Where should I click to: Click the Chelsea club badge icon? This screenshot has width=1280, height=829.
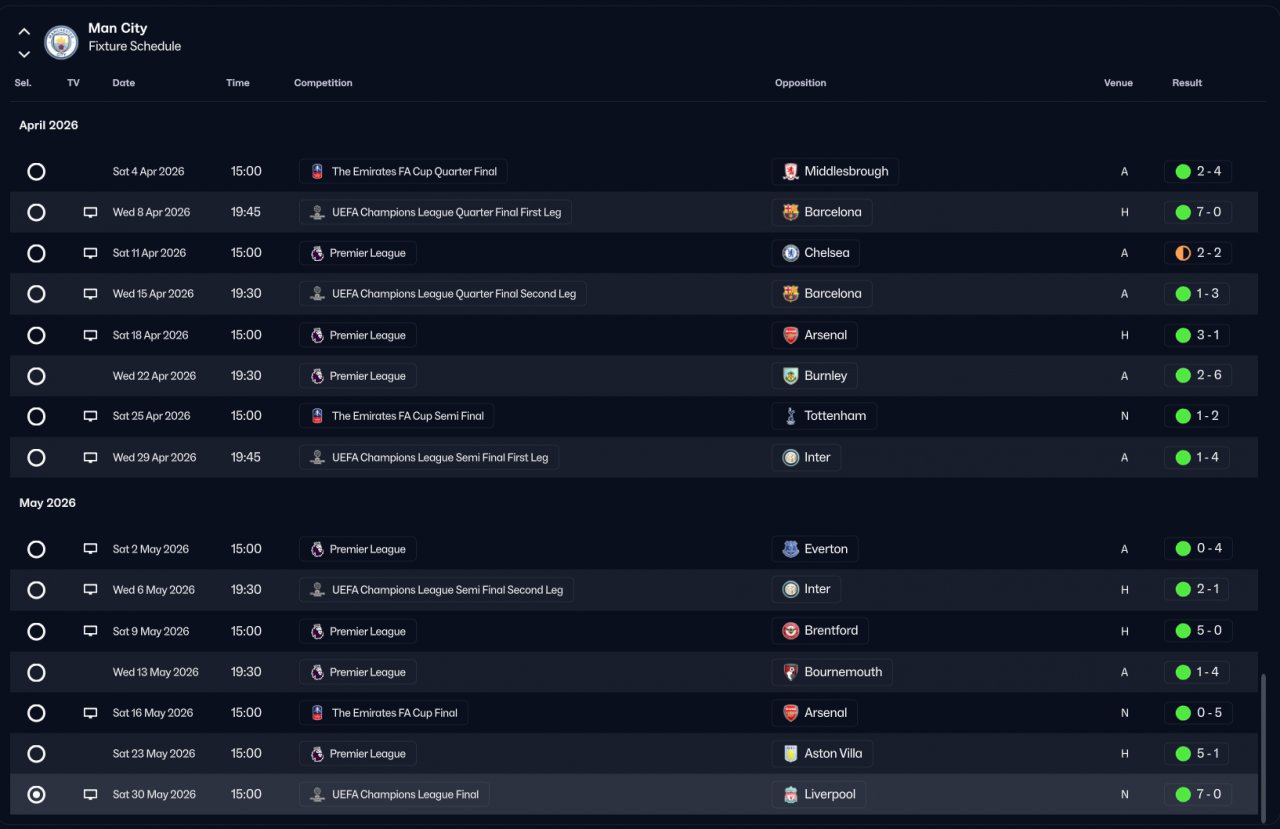(x=791, y=254)
